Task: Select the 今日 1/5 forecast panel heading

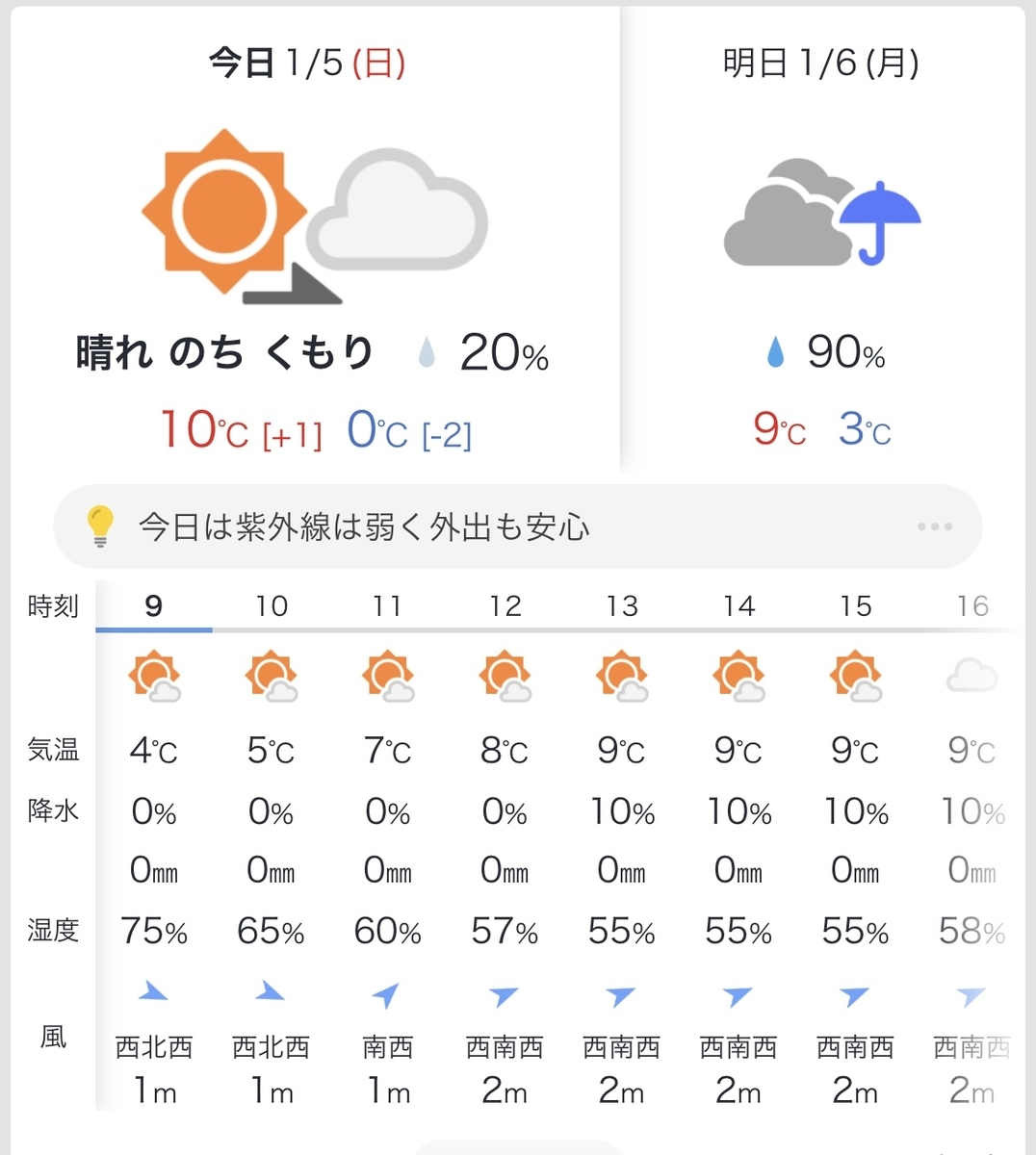Action: 307,64
